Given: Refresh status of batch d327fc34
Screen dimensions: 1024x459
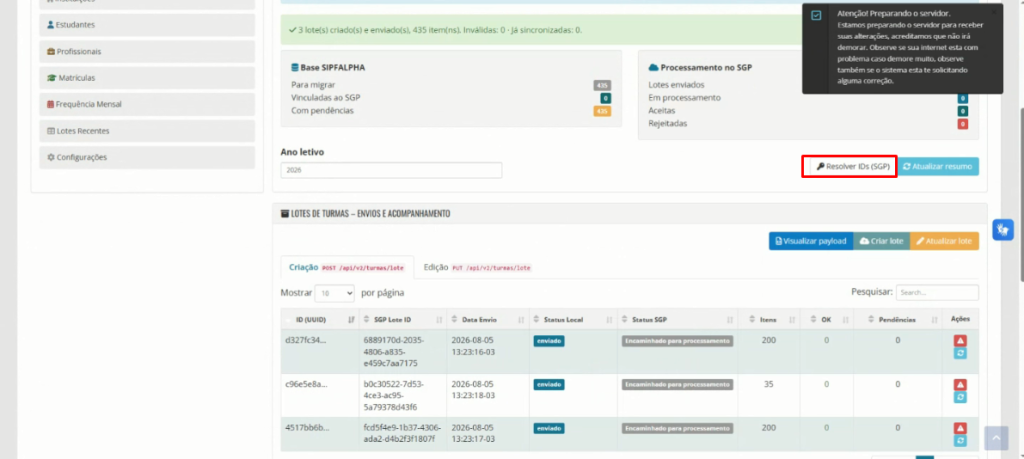Looking at the screenshot, I should tap(960, 353).
